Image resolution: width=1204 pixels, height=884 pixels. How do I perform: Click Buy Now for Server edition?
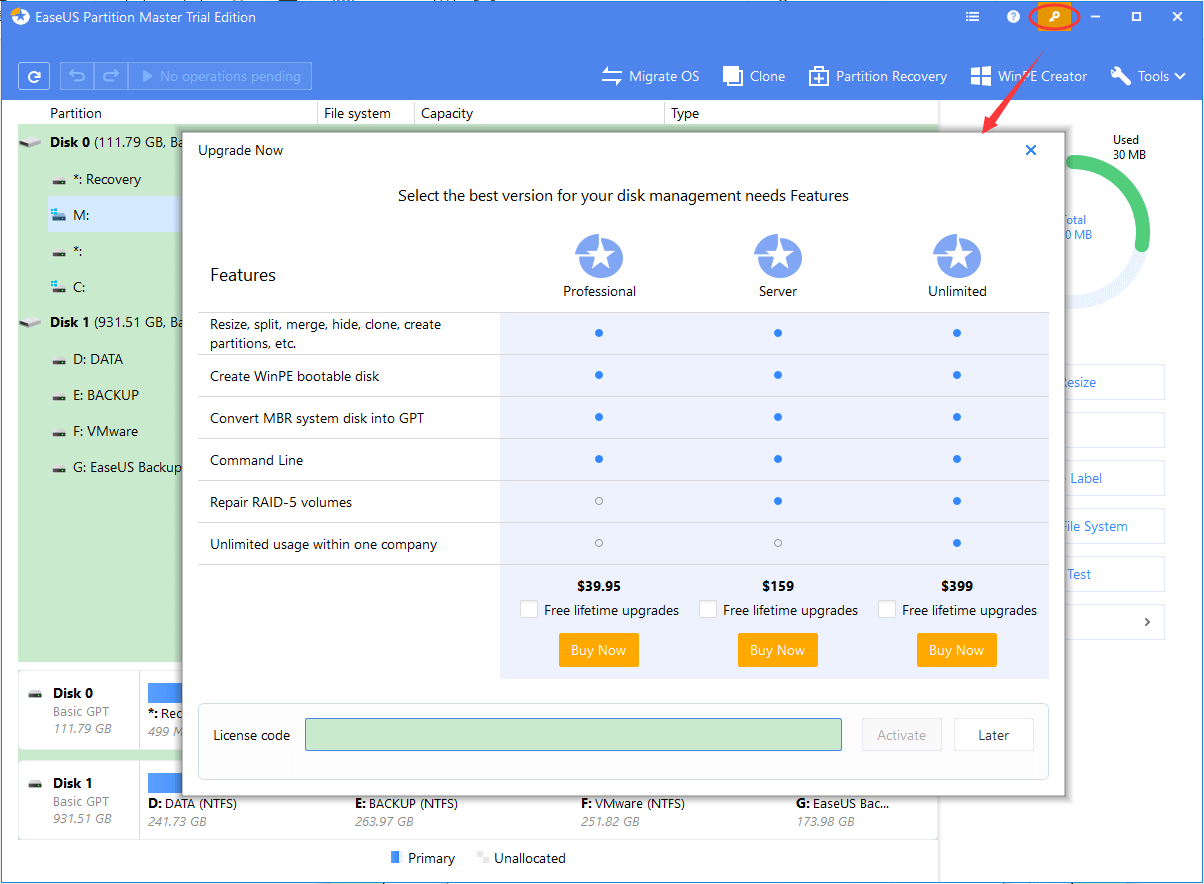[778, 650]
